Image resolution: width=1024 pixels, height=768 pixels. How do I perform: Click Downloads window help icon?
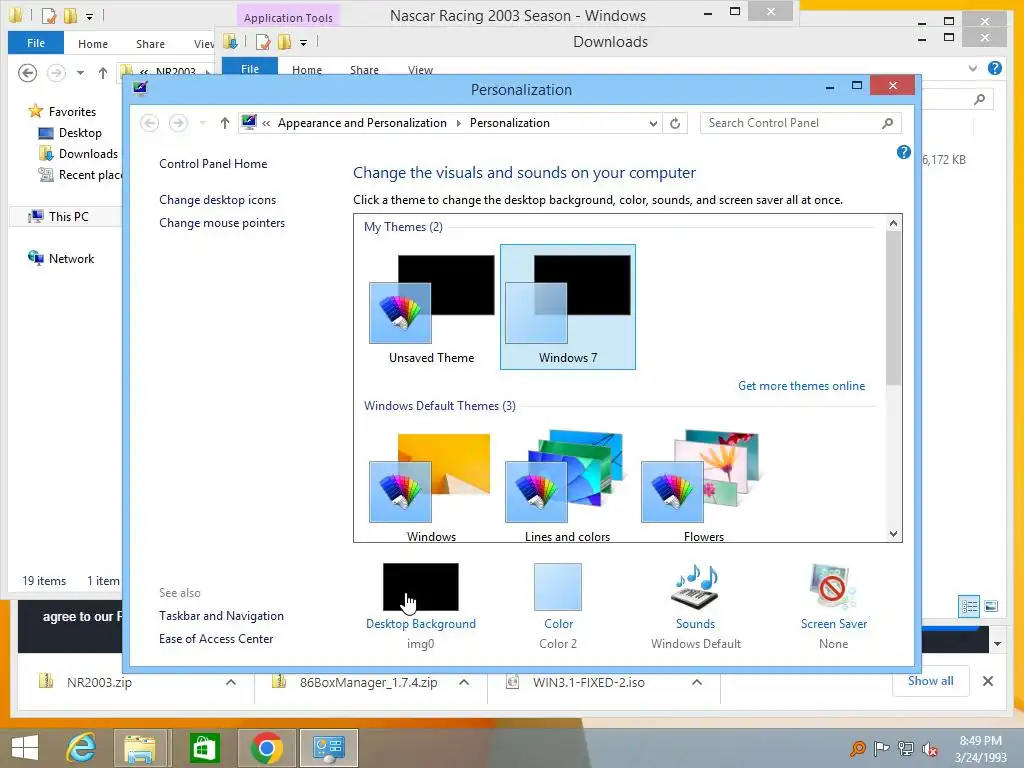tap(995, 68)
